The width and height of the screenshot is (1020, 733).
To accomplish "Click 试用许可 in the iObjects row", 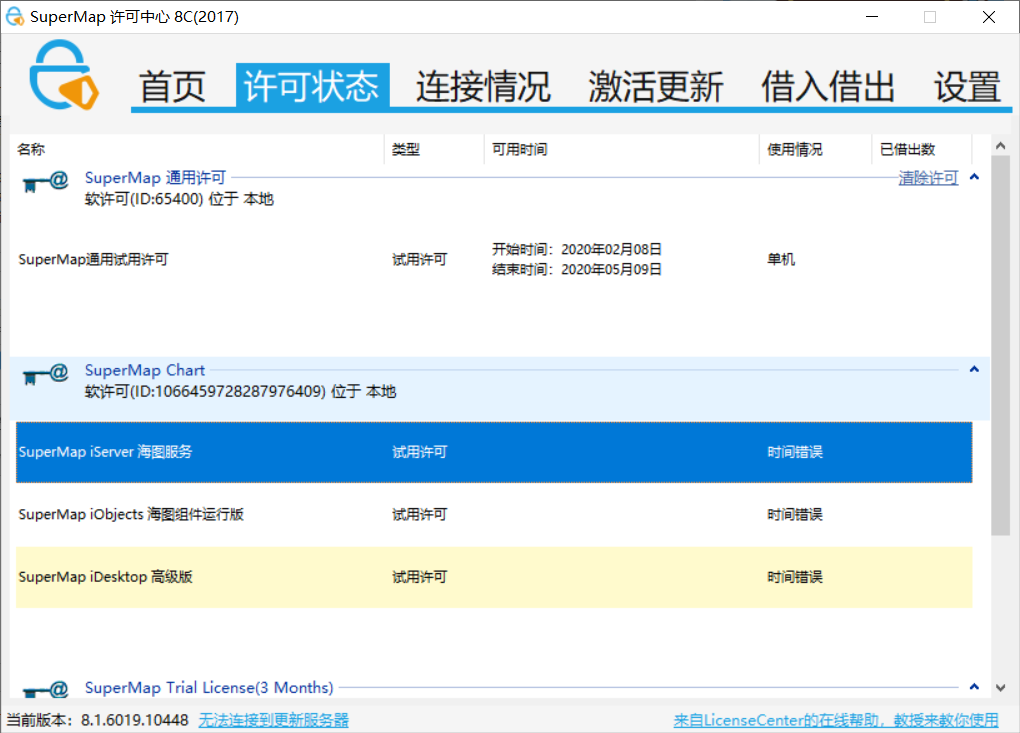I will [420, 514].
